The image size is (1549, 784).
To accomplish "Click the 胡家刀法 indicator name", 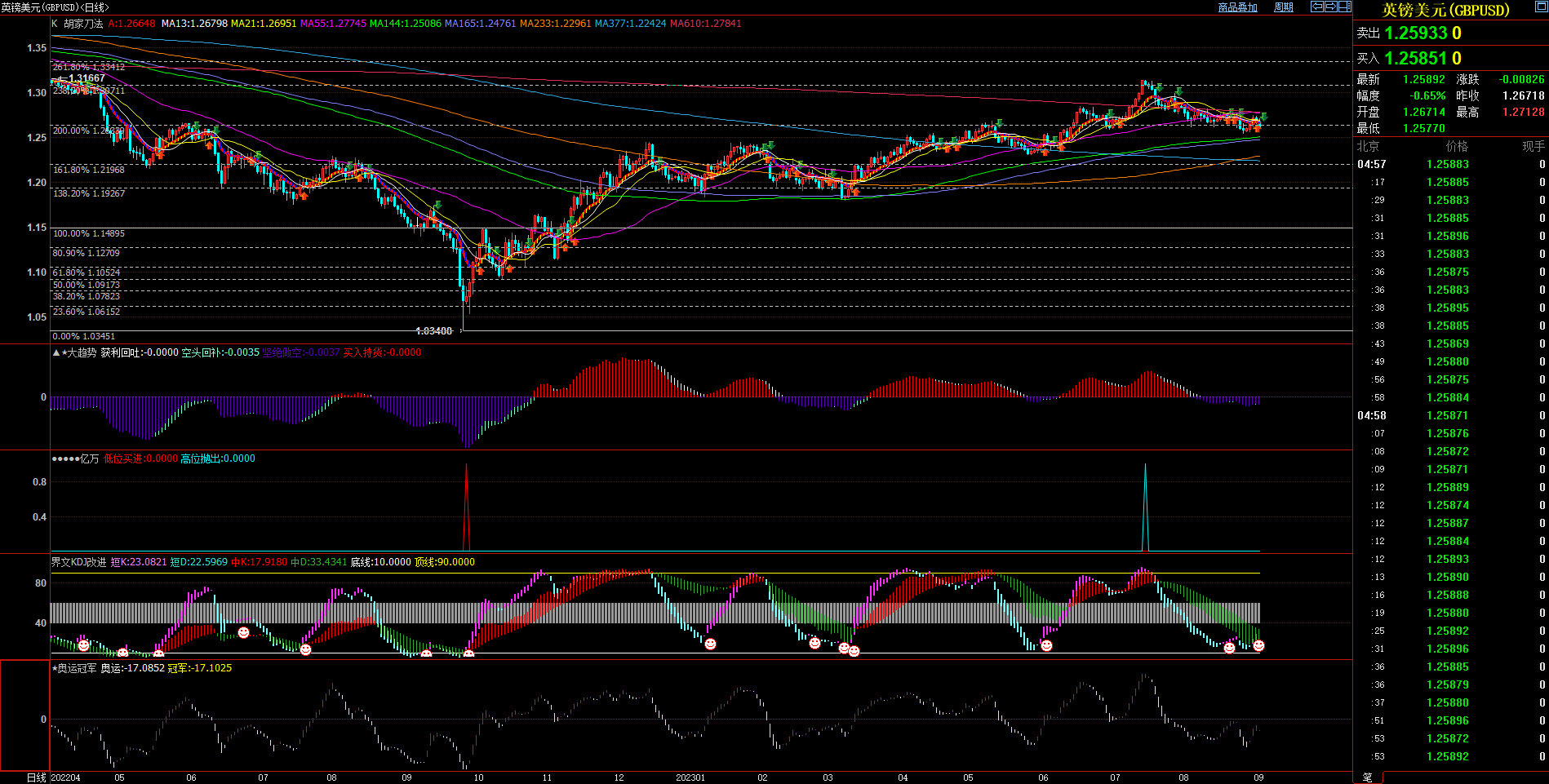I will (x=83, y=24).
